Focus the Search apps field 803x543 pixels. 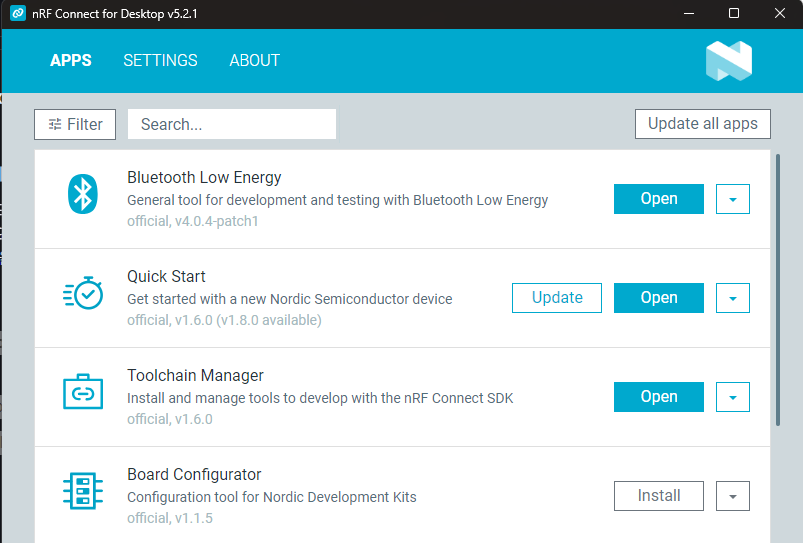tap(231, 124)
